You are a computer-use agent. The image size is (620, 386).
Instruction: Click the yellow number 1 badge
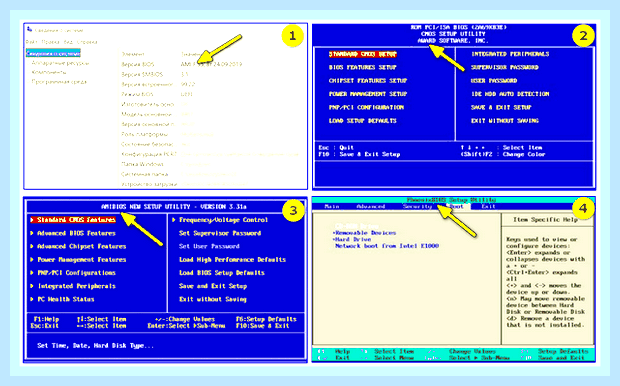(x=293, y=36)
